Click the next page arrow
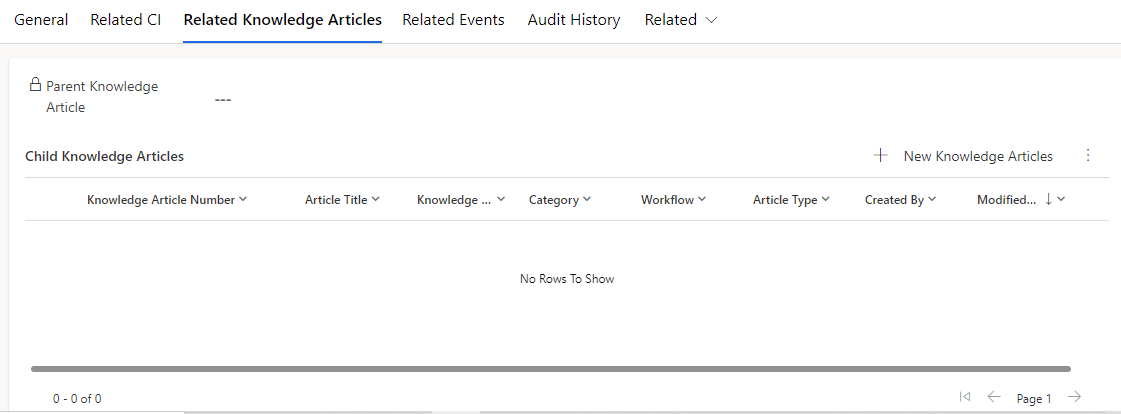1121x414 pixels. [1074, 397]
